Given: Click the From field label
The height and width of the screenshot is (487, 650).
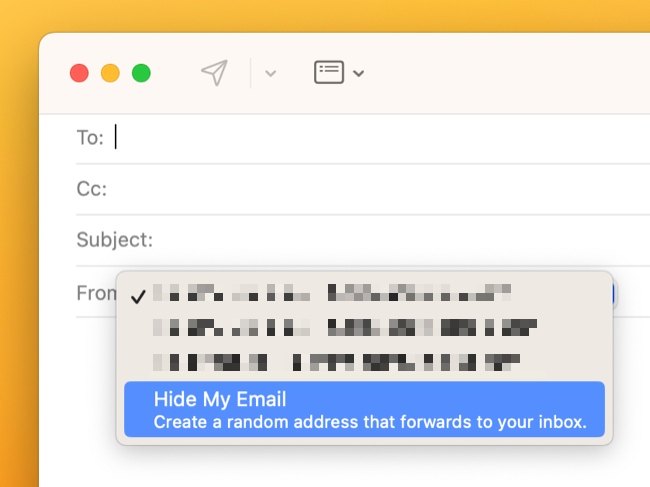Looking at the screenshot, I should click(x=96, y=294).
